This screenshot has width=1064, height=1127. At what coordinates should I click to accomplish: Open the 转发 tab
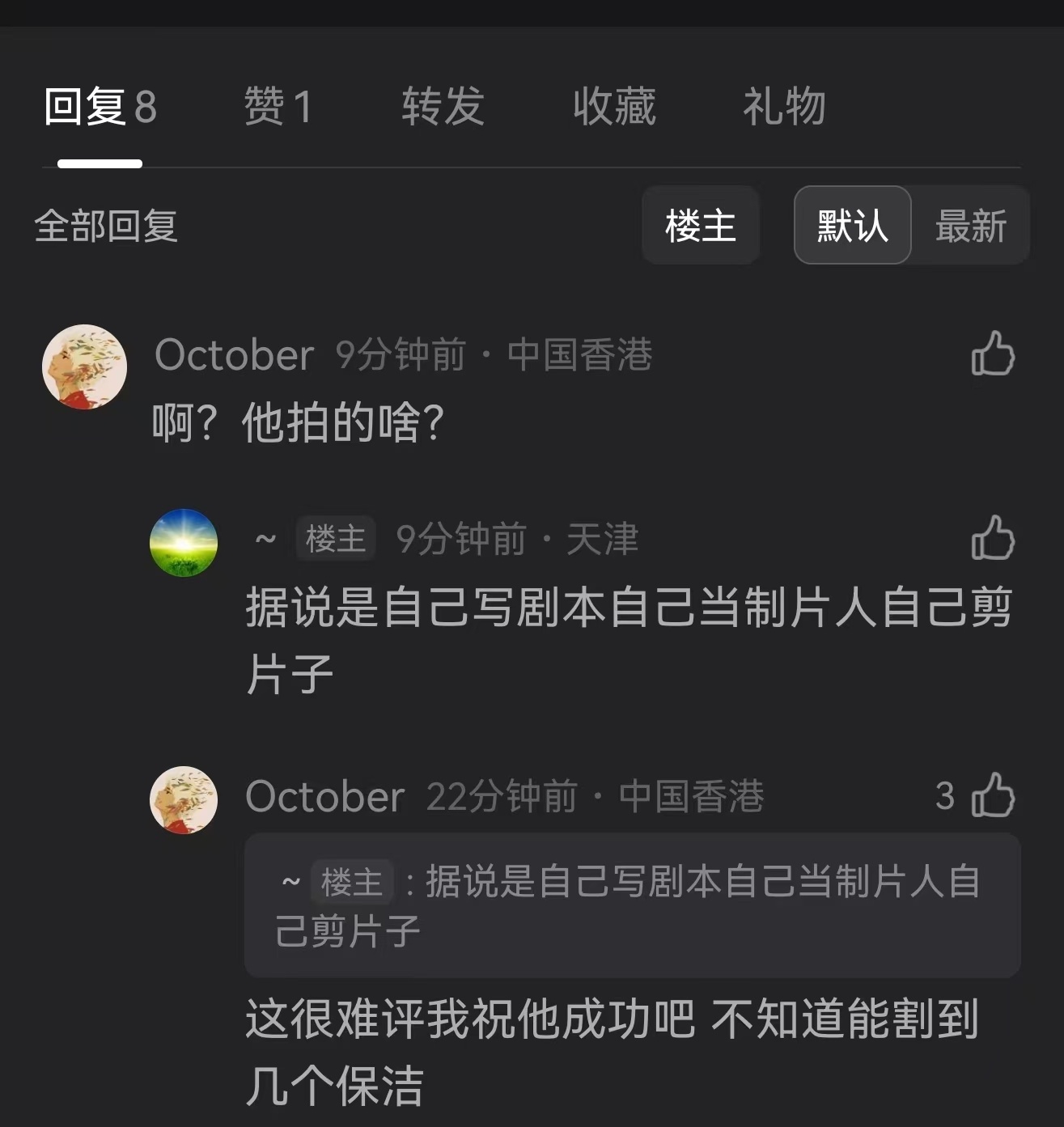pyautogui.click(x=443, y=106)
